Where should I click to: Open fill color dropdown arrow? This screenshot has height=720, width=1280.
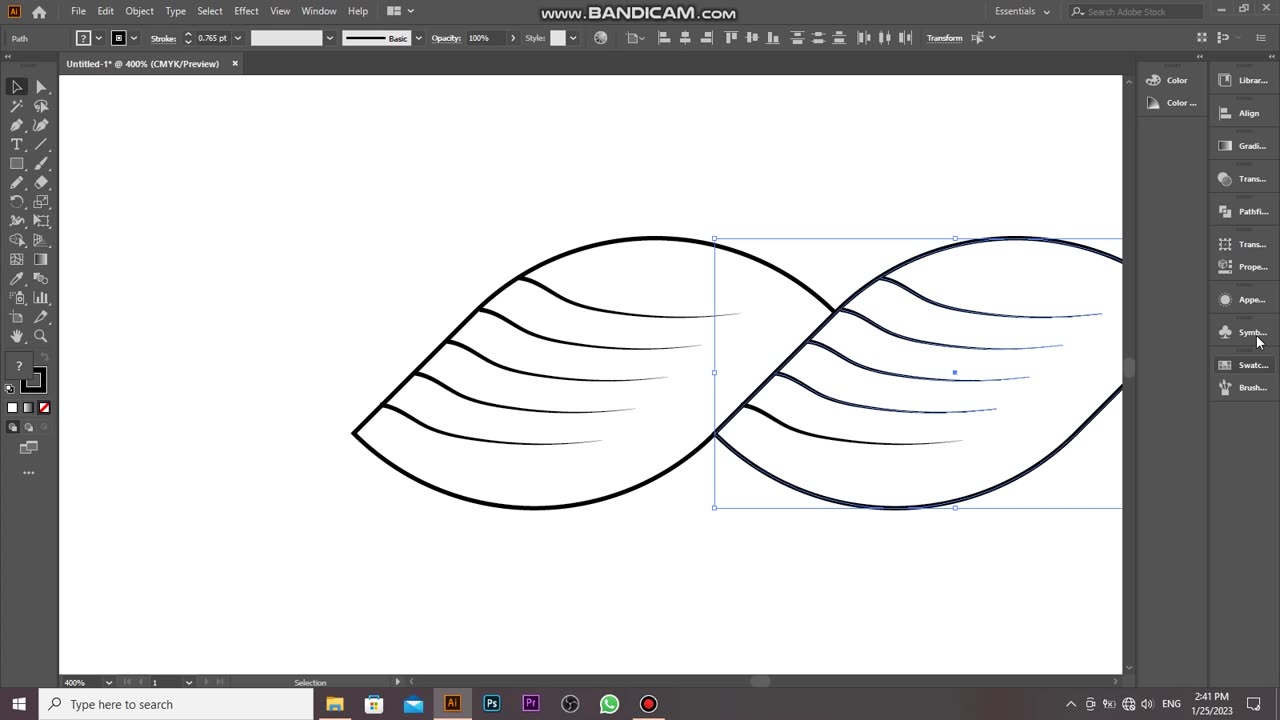point(98,38)
